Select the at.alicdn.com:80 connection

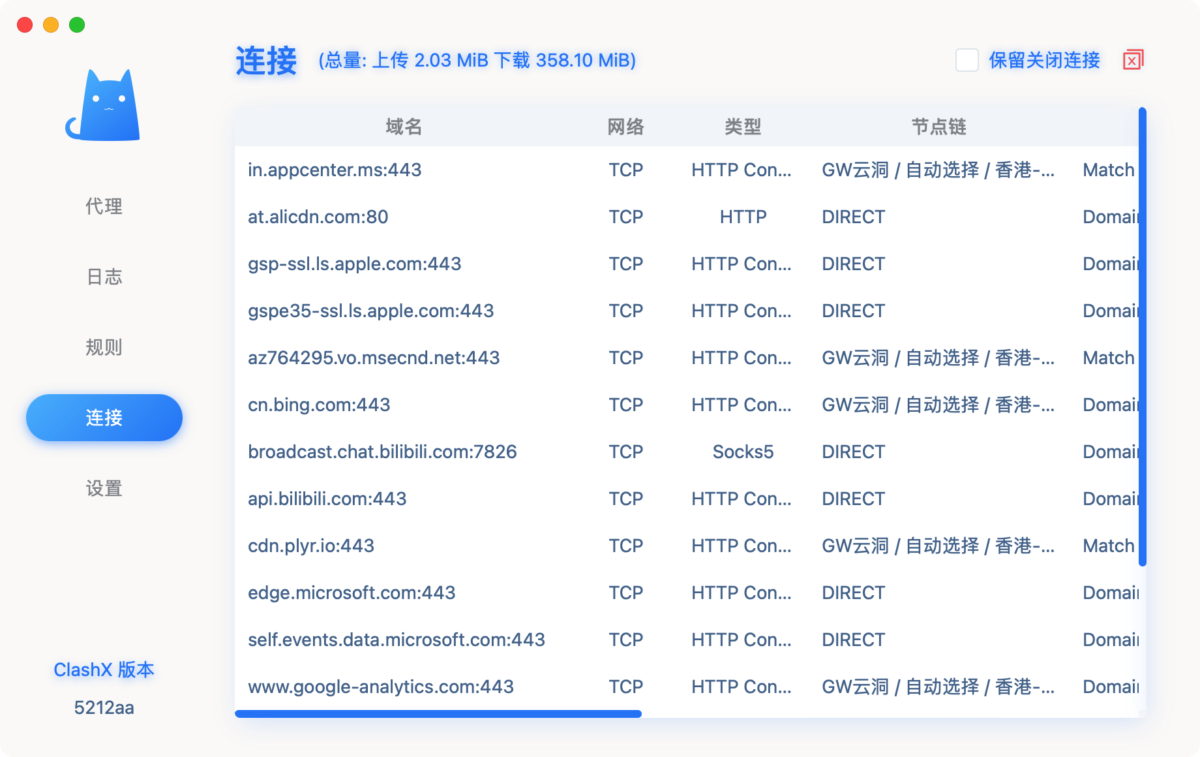(687, 217)
